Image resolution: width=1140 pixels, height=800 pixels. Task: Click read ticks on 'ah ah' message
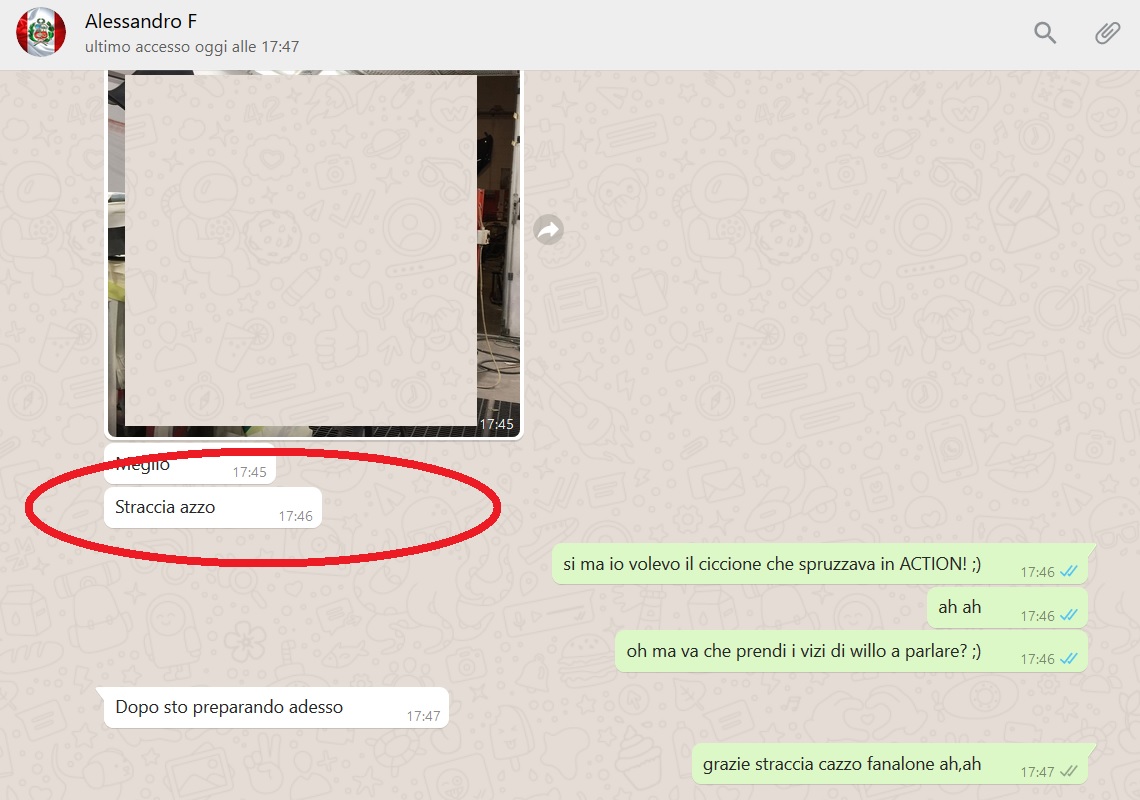tap(1069, 615)
